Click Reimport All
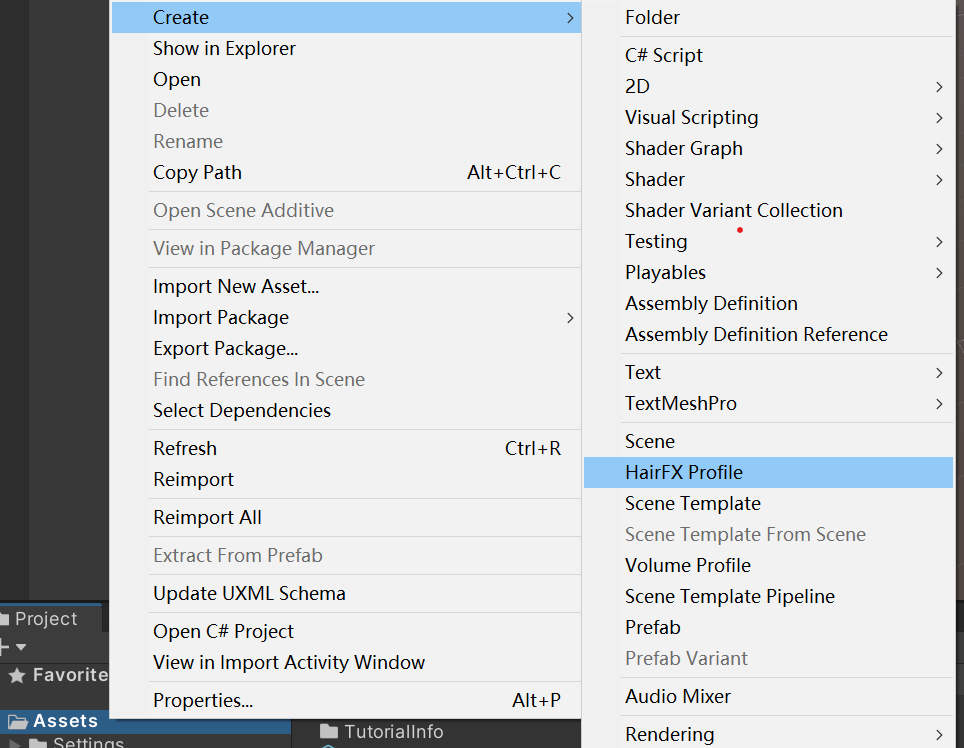 tap(207, 517)
